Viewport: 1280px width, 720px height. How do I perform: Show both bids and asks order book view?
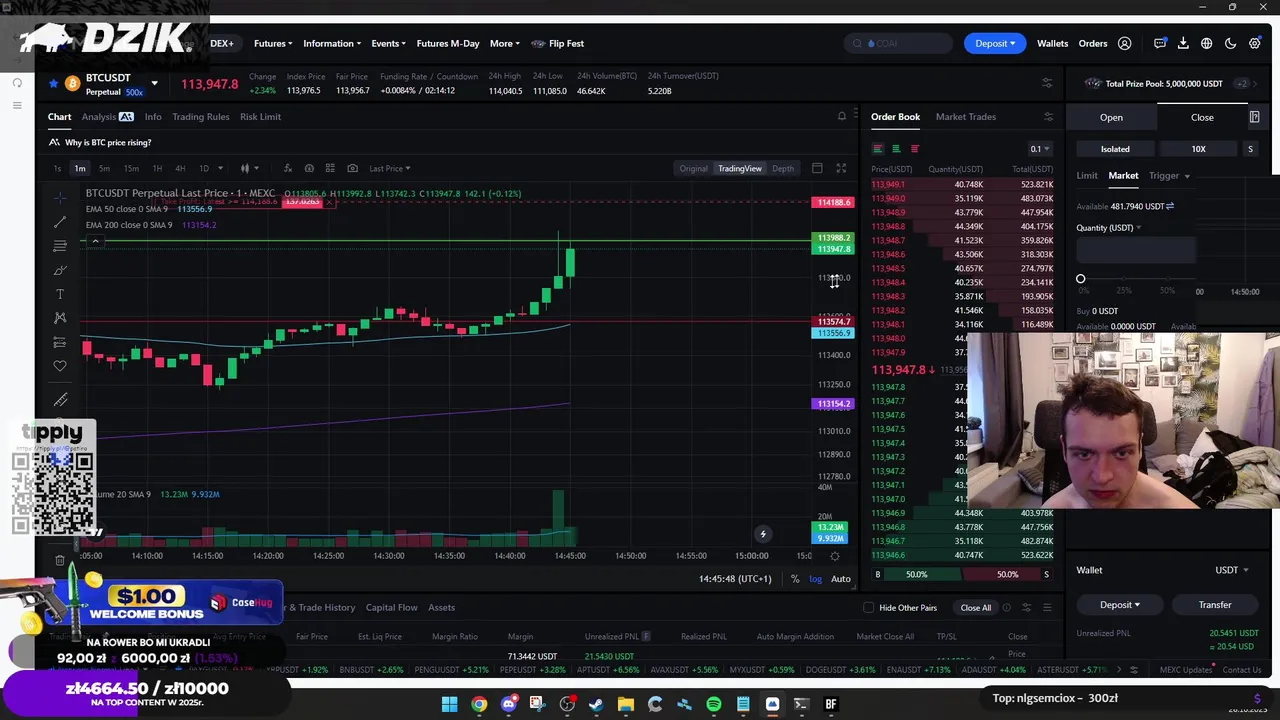coord(878,149)
